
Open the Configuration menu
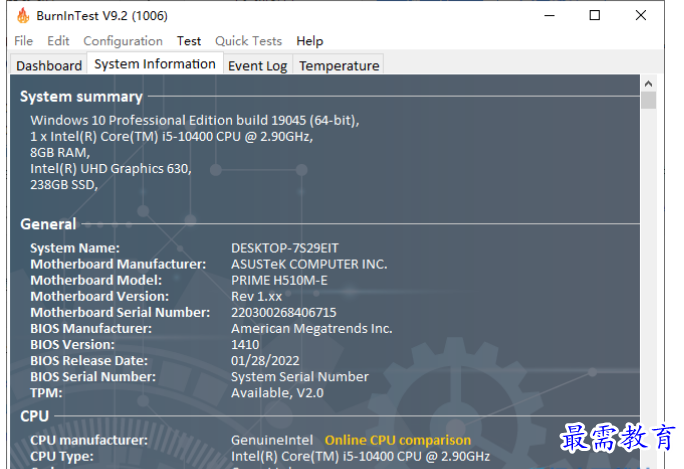point(123,41)
